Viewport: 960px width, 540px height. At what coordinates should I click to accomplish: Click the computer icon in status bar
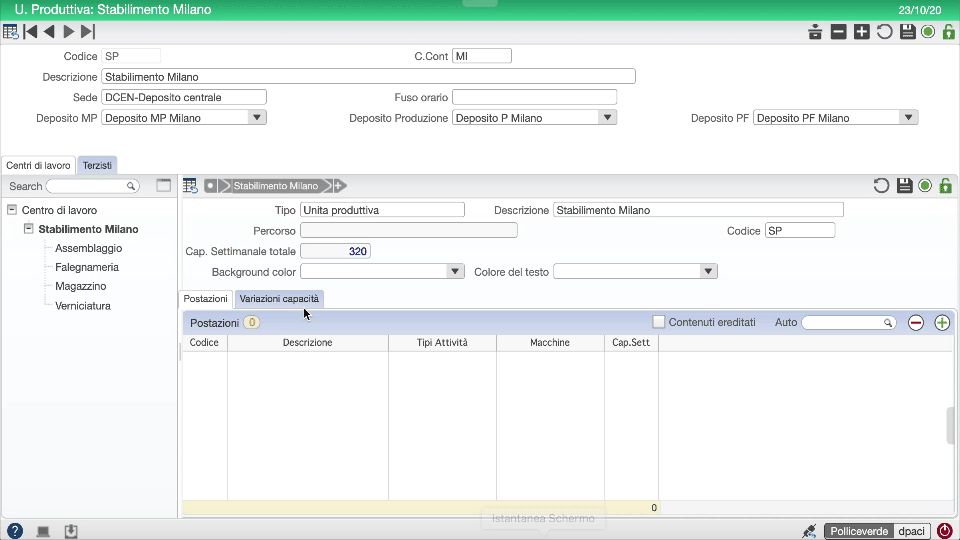click(43, 531)
